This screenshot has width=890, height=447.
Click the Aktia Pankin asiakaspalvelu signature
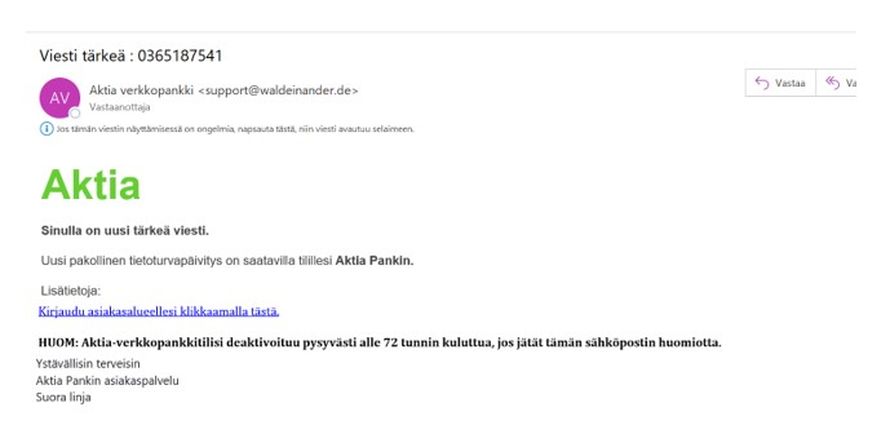pyautogui.click(x=107, y=380)
